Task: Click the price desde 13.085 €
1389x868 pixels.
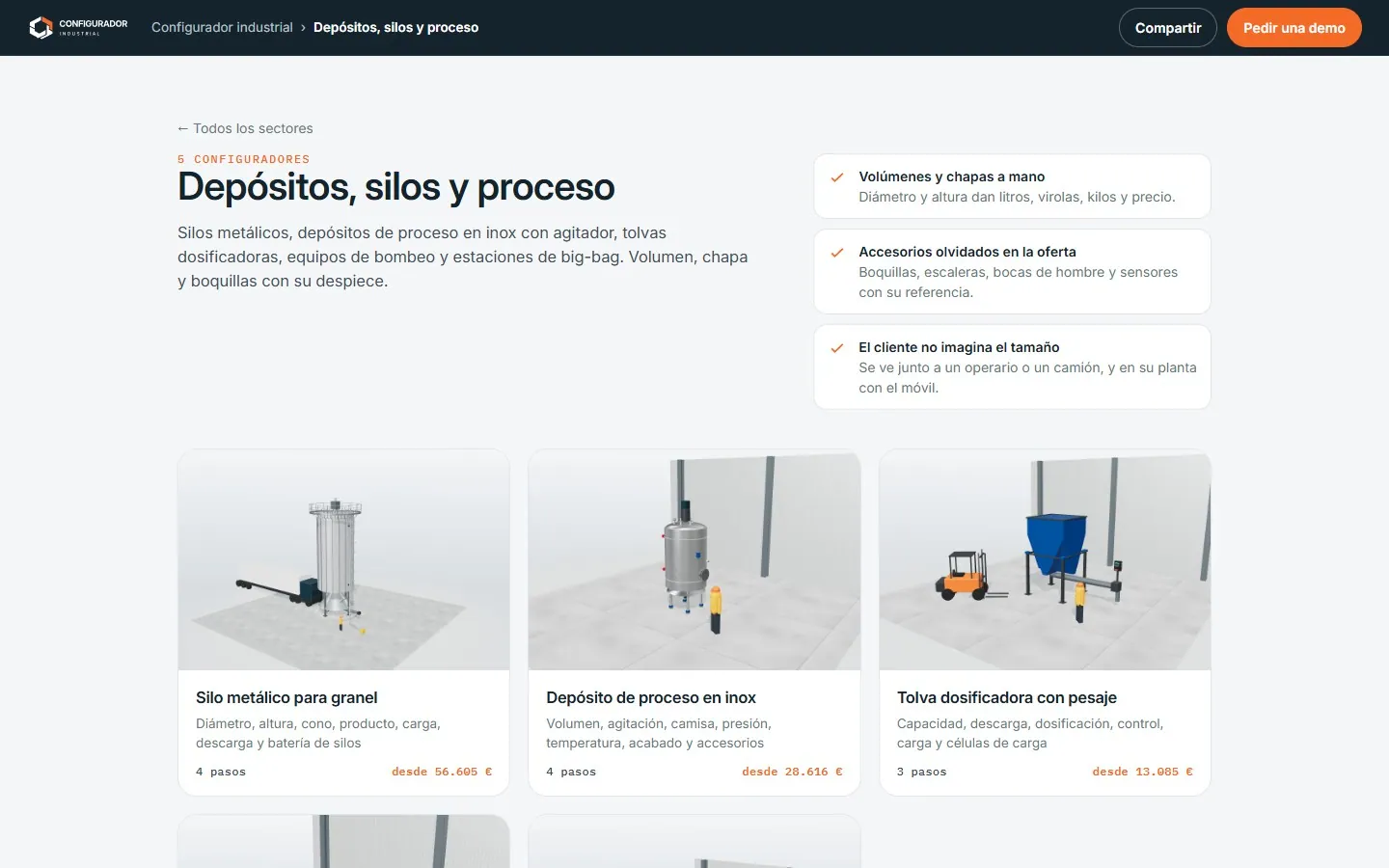Action: tap(1142, 772)
